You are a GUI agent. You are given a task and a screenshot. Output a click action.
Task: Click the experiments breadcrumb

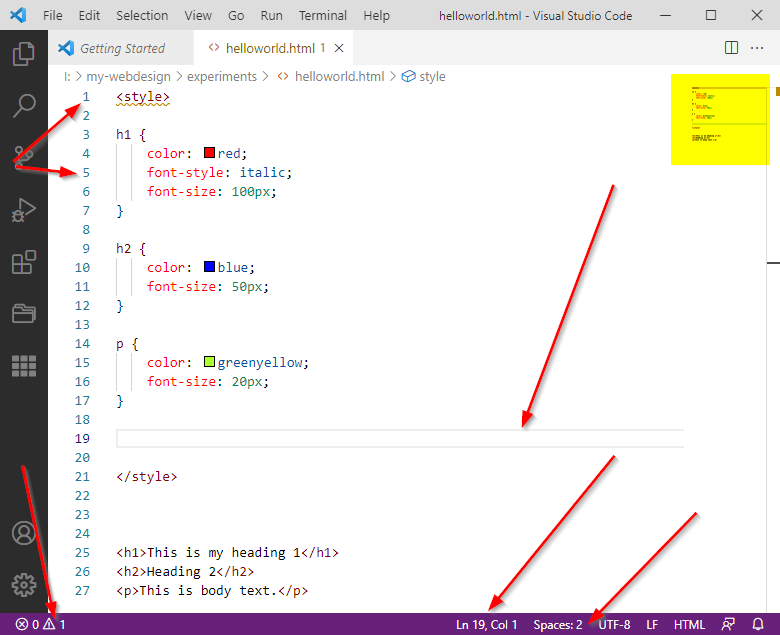click(x=222, y=77)
